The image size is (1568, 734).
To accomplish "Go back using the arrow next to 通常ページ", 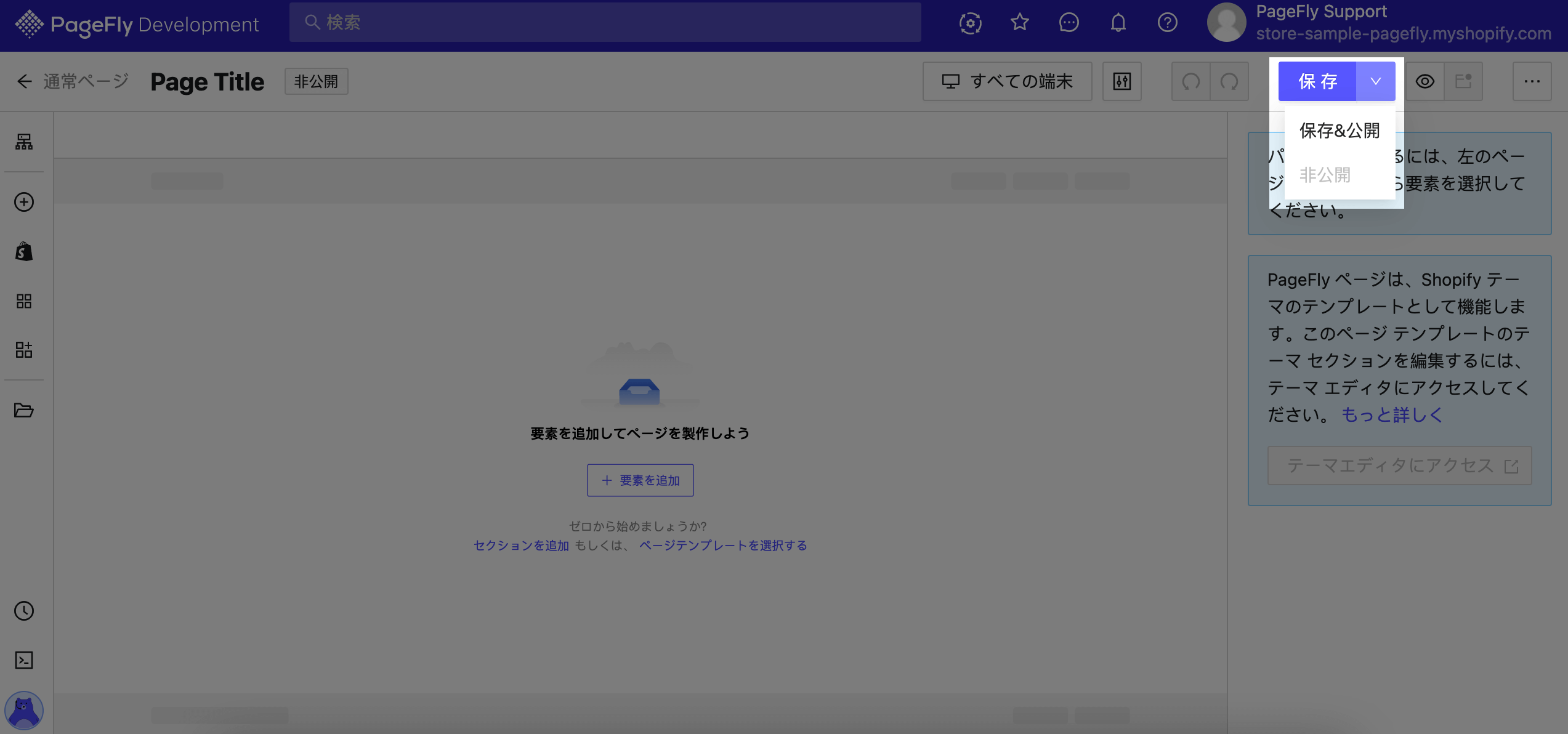I will pos(24,81).
